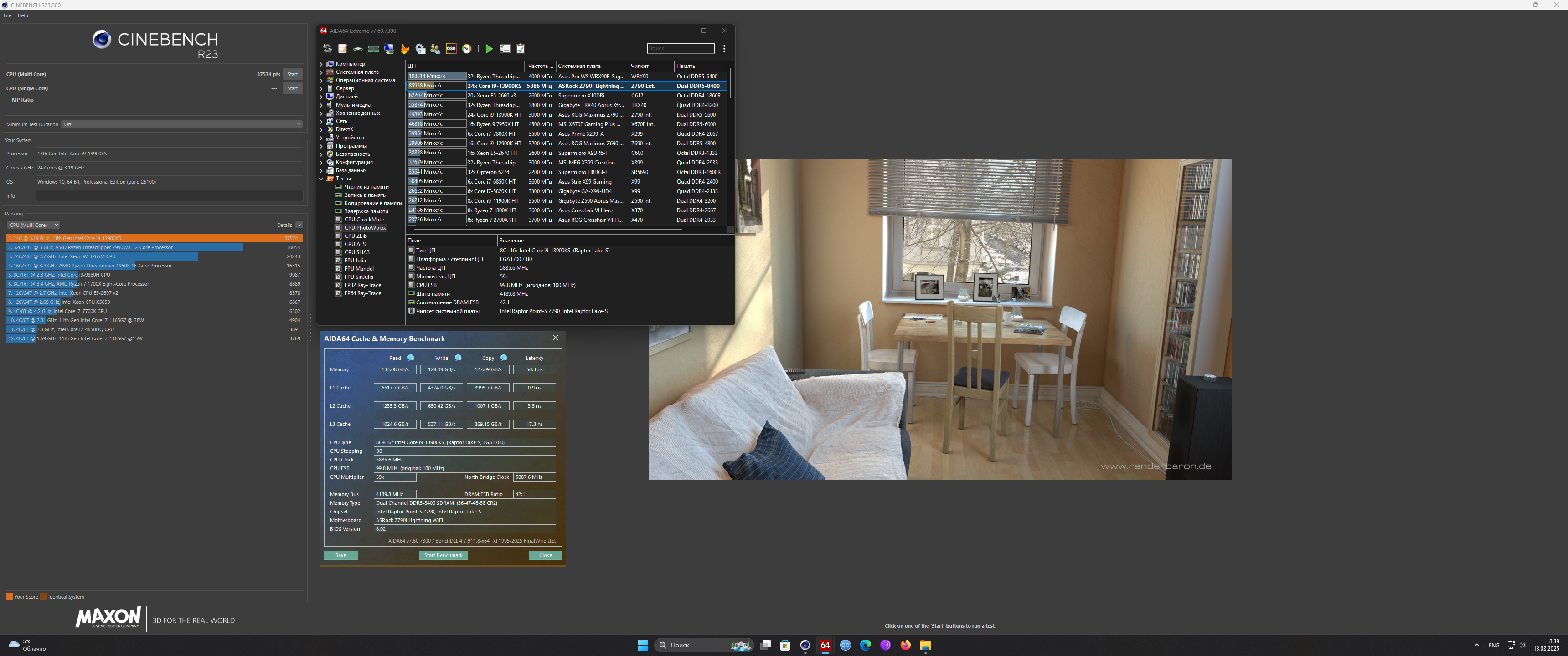1568x656 pixels.
Task: Open the three-dot AIDA64 menu
Action: [x=724, y=49]
